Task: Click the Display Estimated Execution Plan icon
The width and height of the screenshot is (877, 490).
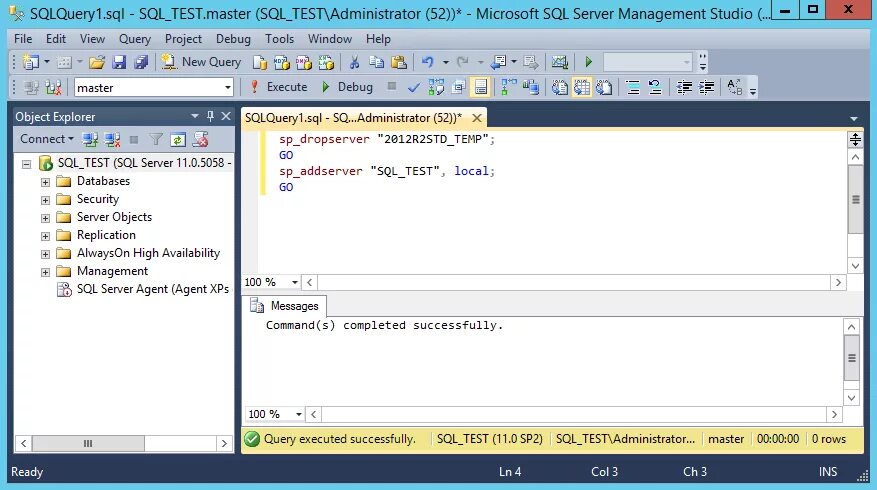Action: 436,87
